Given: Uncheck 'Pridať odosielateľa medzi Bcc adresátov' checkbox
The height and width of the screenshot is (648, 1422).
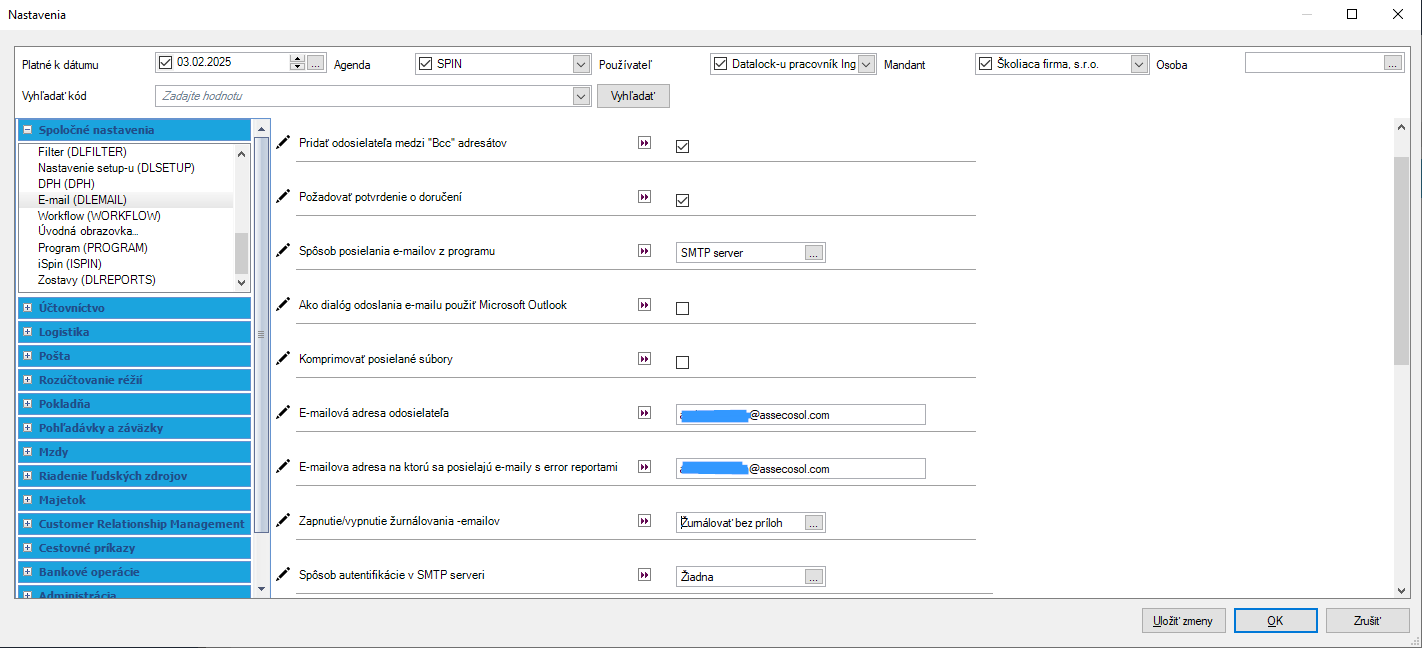Looking at the screenshot, I should [x=683, y=146].
